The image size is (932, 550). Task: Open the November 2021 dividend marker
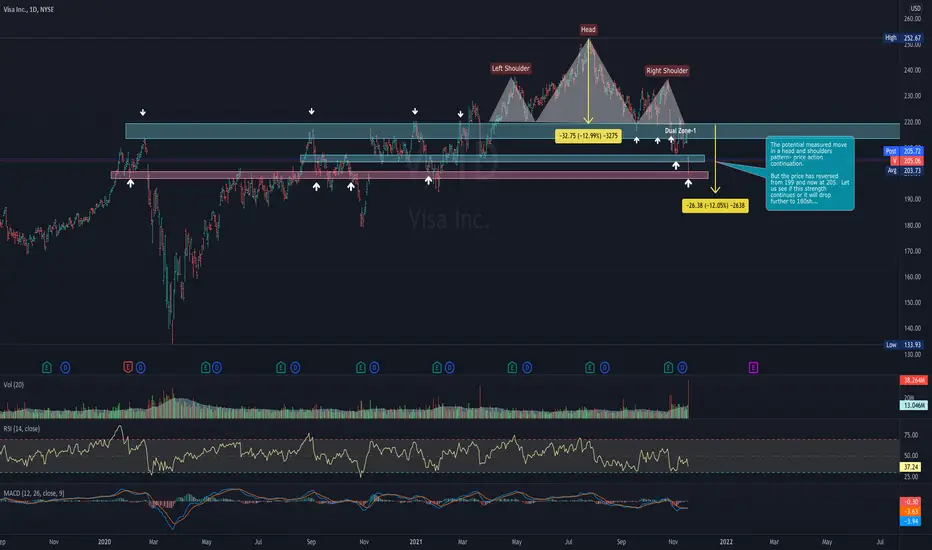682,367
